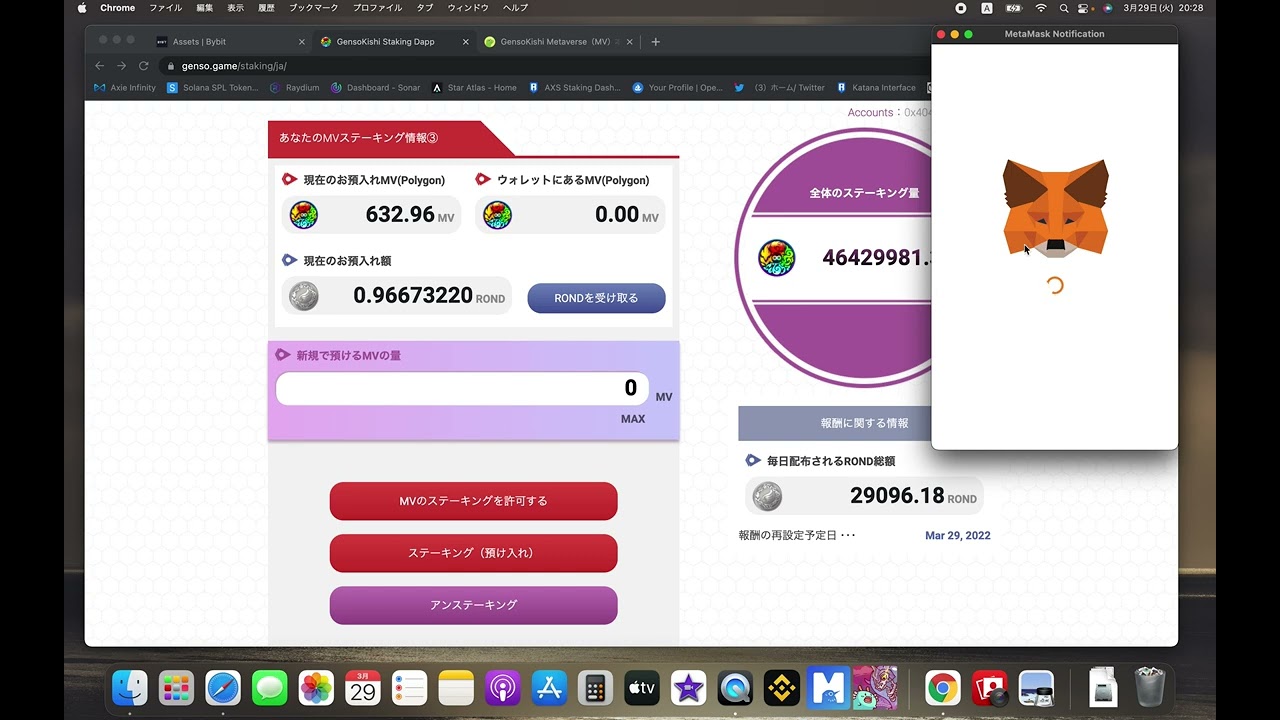Open new Chrome tab with plus
Image resolution: width=1280 pixels, height=720 pixels.
655,42
